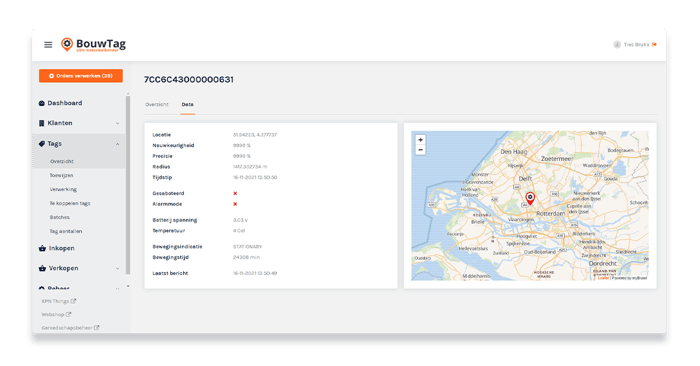Open the Gereedschapsbeheer link
This screenshot has width=700, height=366.
67,328
